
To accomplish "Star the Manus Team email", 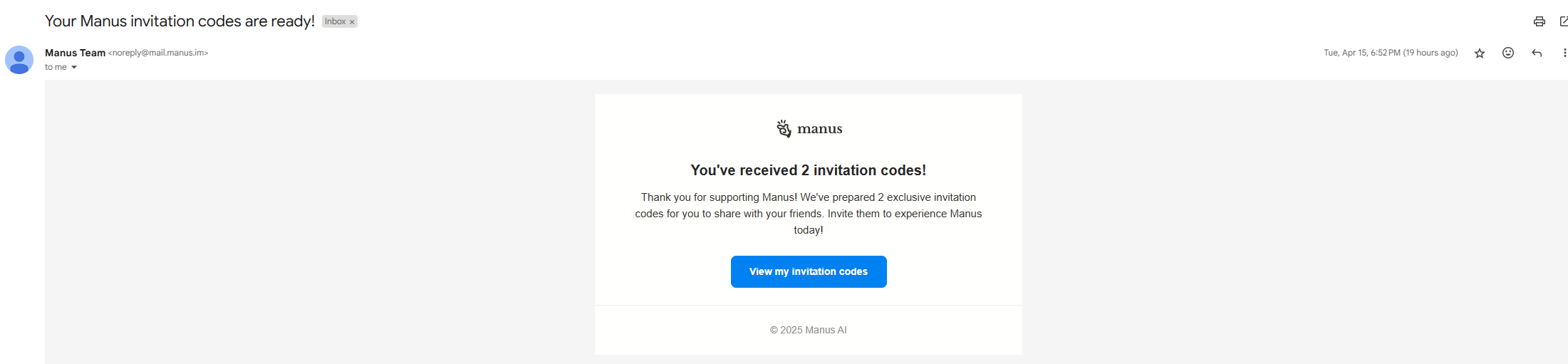I will point(1480,53).
